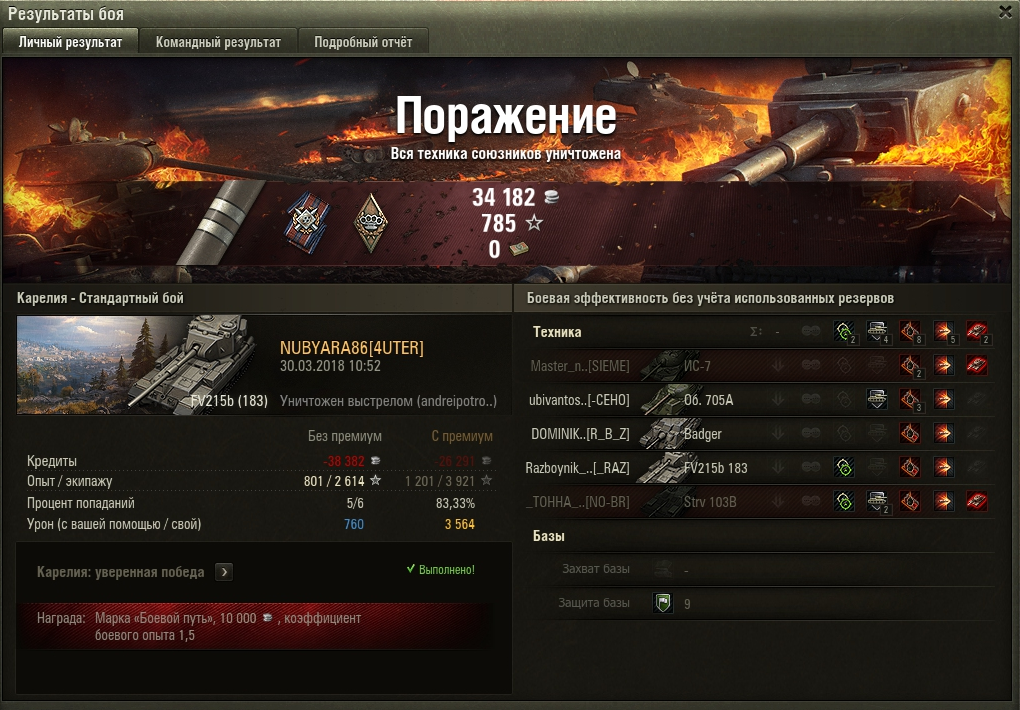Click the silver credits icon beside 34 182

[552, 197]
